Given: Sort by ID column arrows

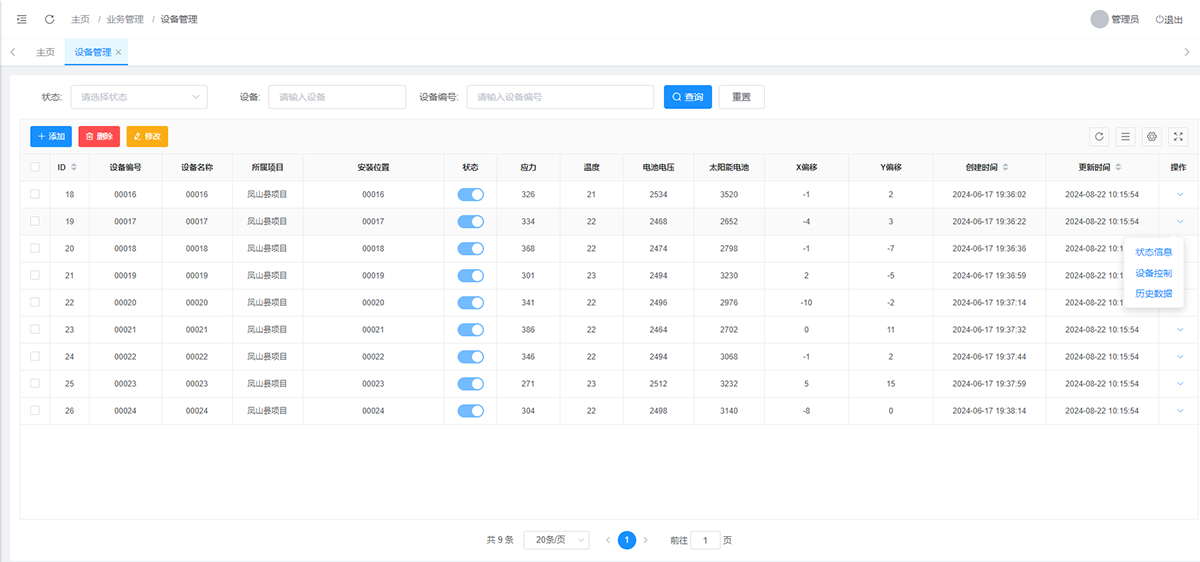Looking at the screenshot, I should coord(74,167).
